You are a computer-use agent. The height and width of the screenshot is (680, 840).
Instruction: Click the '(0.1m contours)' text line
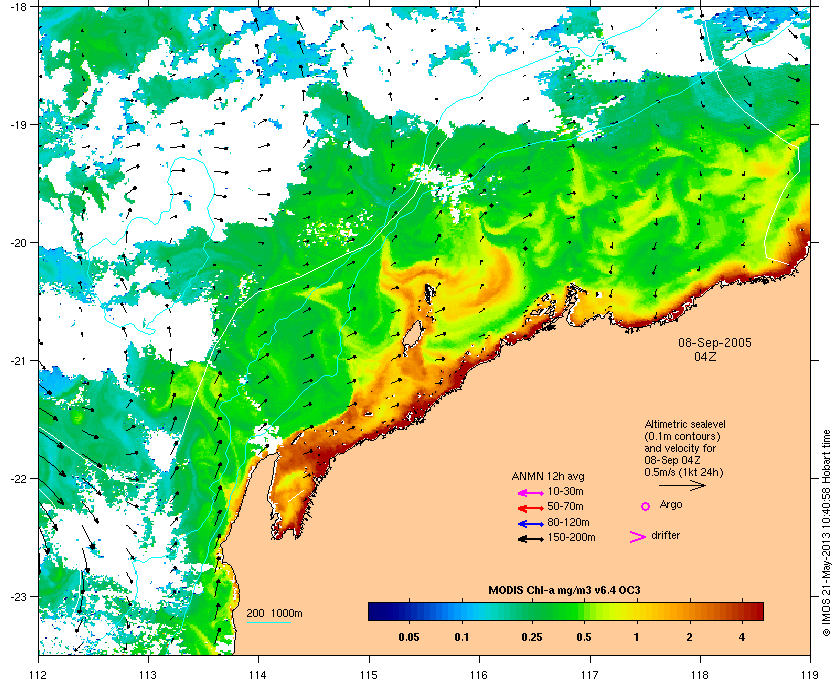pos(682,436)
